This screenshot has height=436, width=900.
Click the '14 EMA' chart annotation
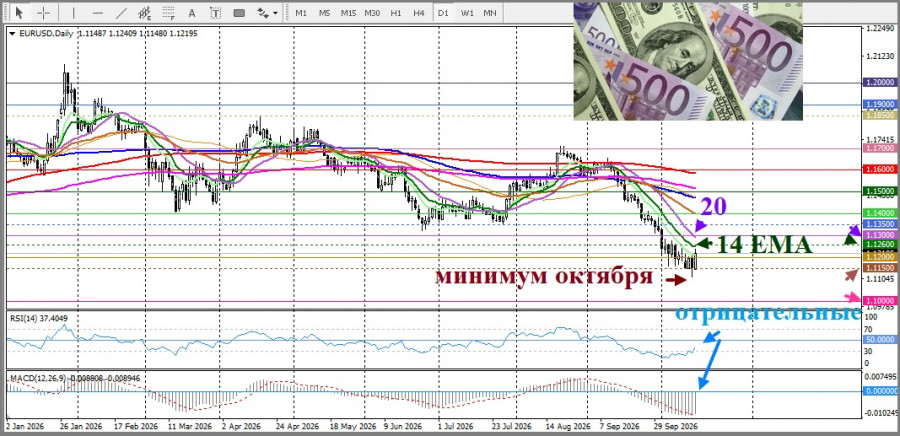click(764, 245)
